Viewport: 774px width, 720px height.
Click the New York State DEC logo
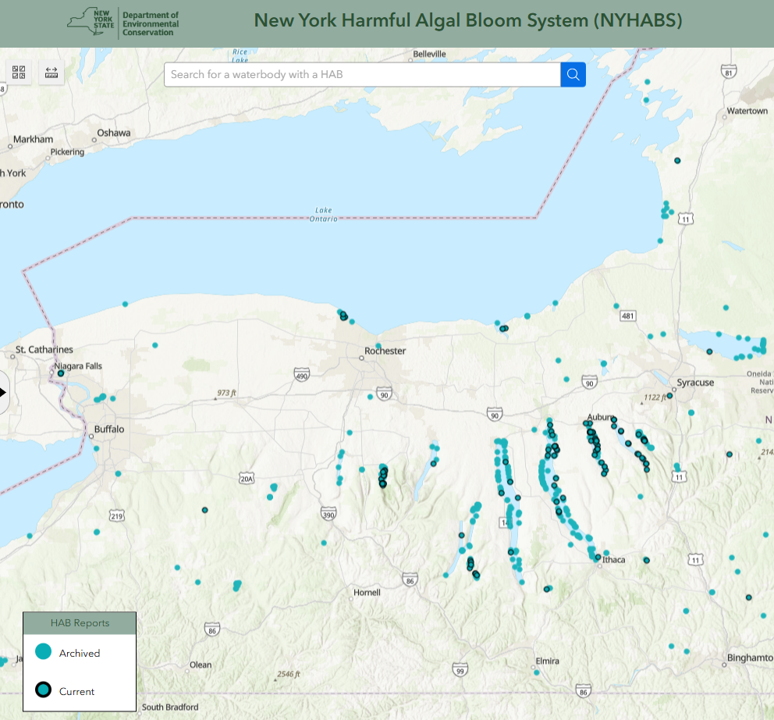(122, 21)
